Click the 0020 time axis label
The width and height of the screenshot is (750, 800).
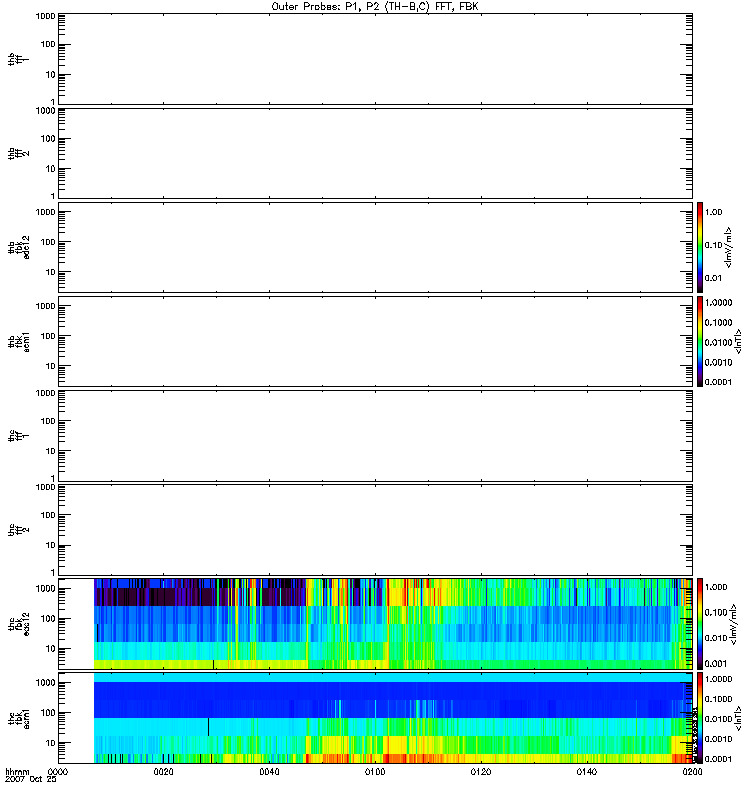[163, 771]
